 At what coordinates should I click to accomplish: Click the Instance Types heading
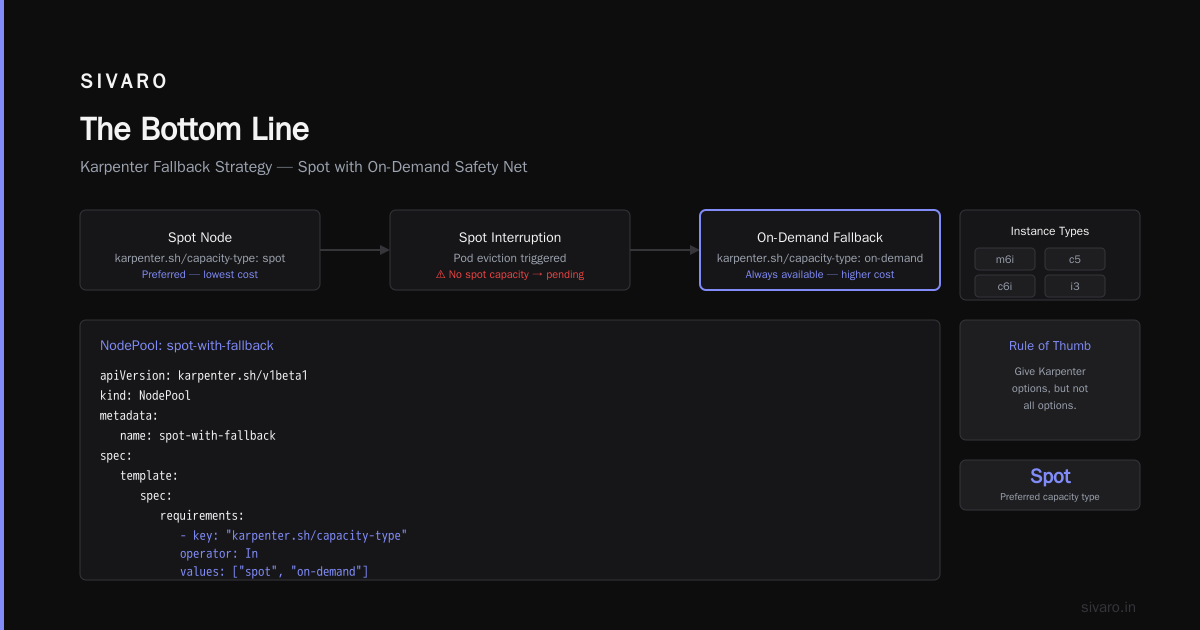click(1050, 231)
